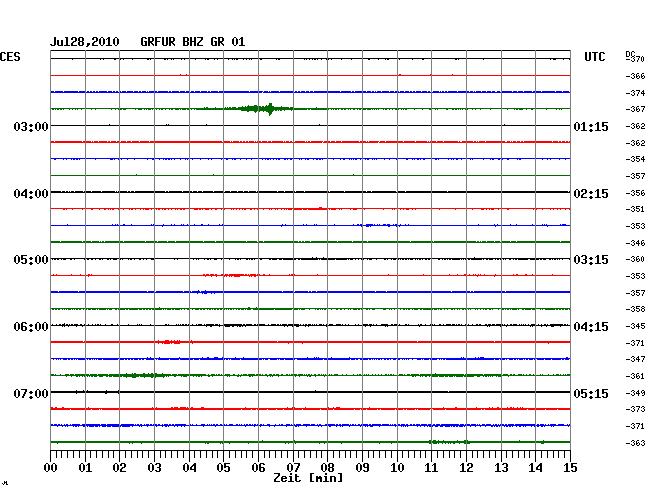Click the DC offset value -358
650x494 pixels.
(635, 309)
